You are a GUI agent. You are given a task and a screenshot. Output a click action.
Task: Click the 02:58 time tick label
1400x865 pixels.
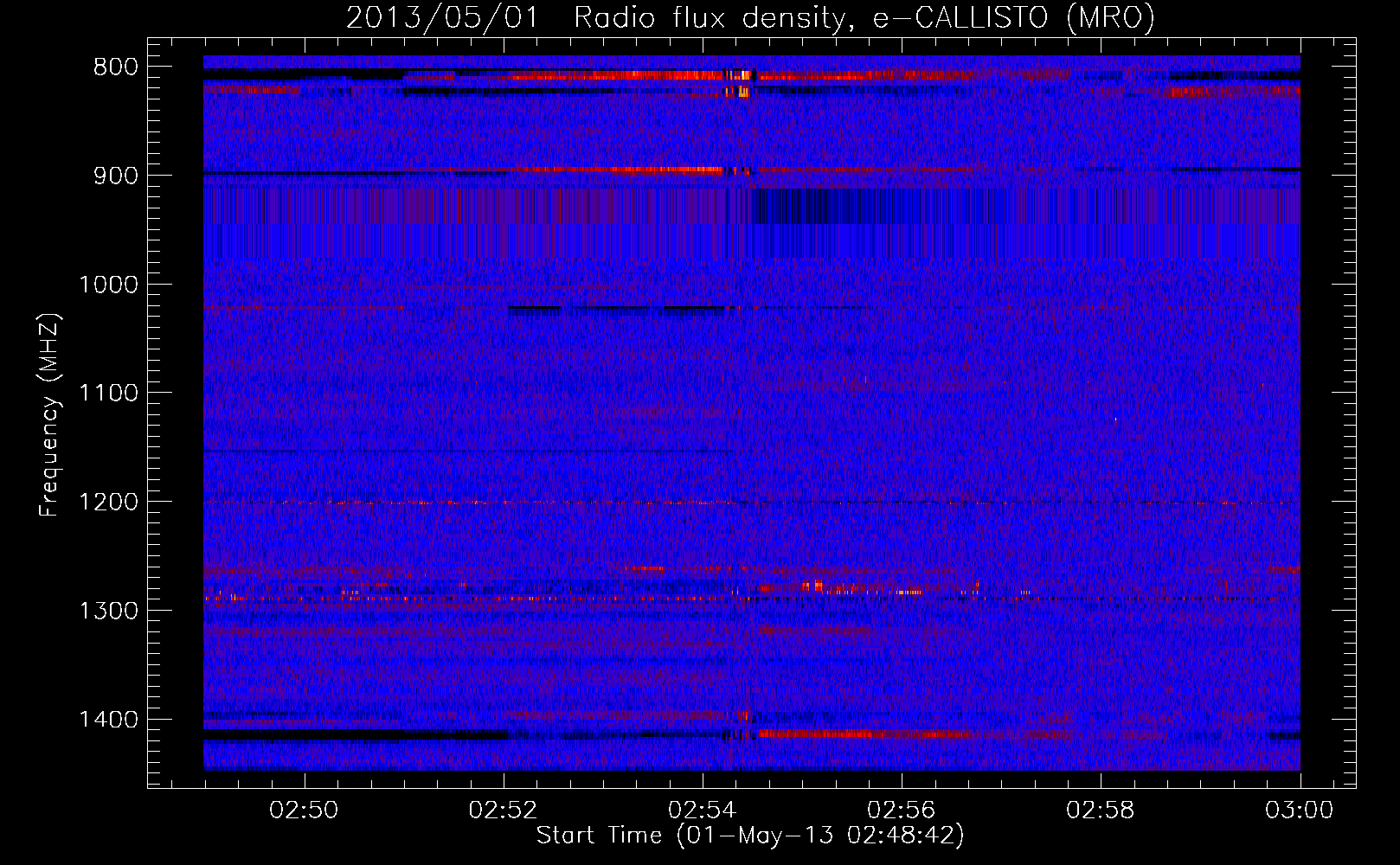click(x=1100, y=811)
